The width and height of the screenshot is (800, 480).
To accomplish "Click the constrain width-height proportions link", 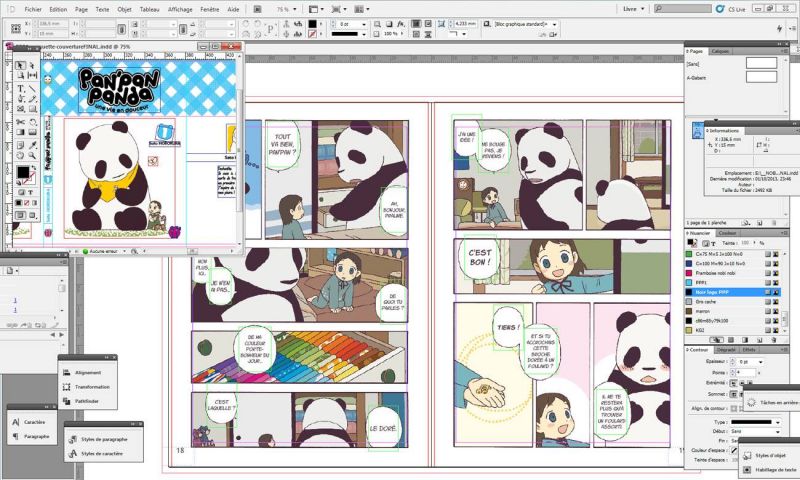I will pos(121,29).
